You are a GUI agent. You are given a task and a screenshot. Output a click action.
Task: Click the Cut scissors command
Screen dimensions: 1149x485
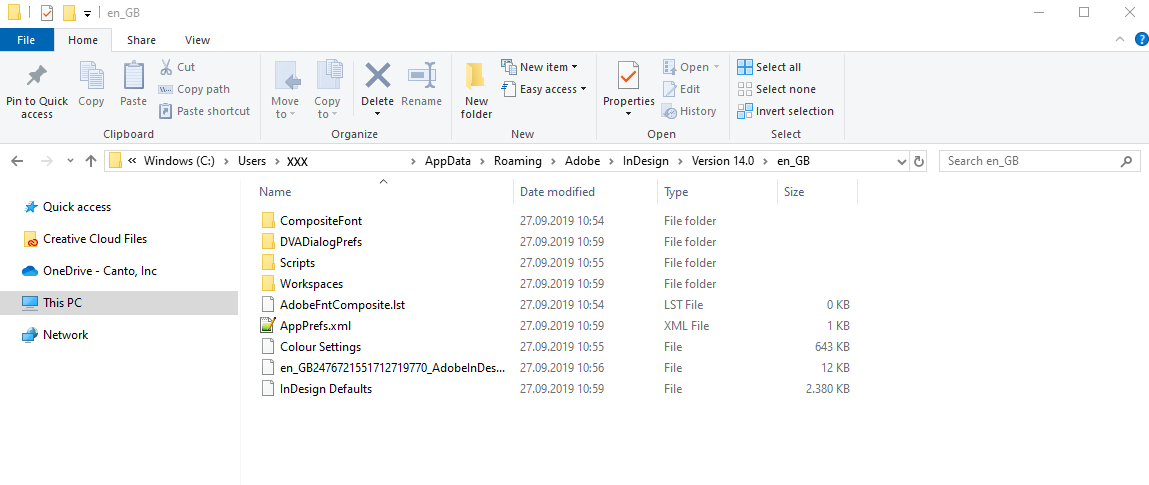(x=177, y=67)
